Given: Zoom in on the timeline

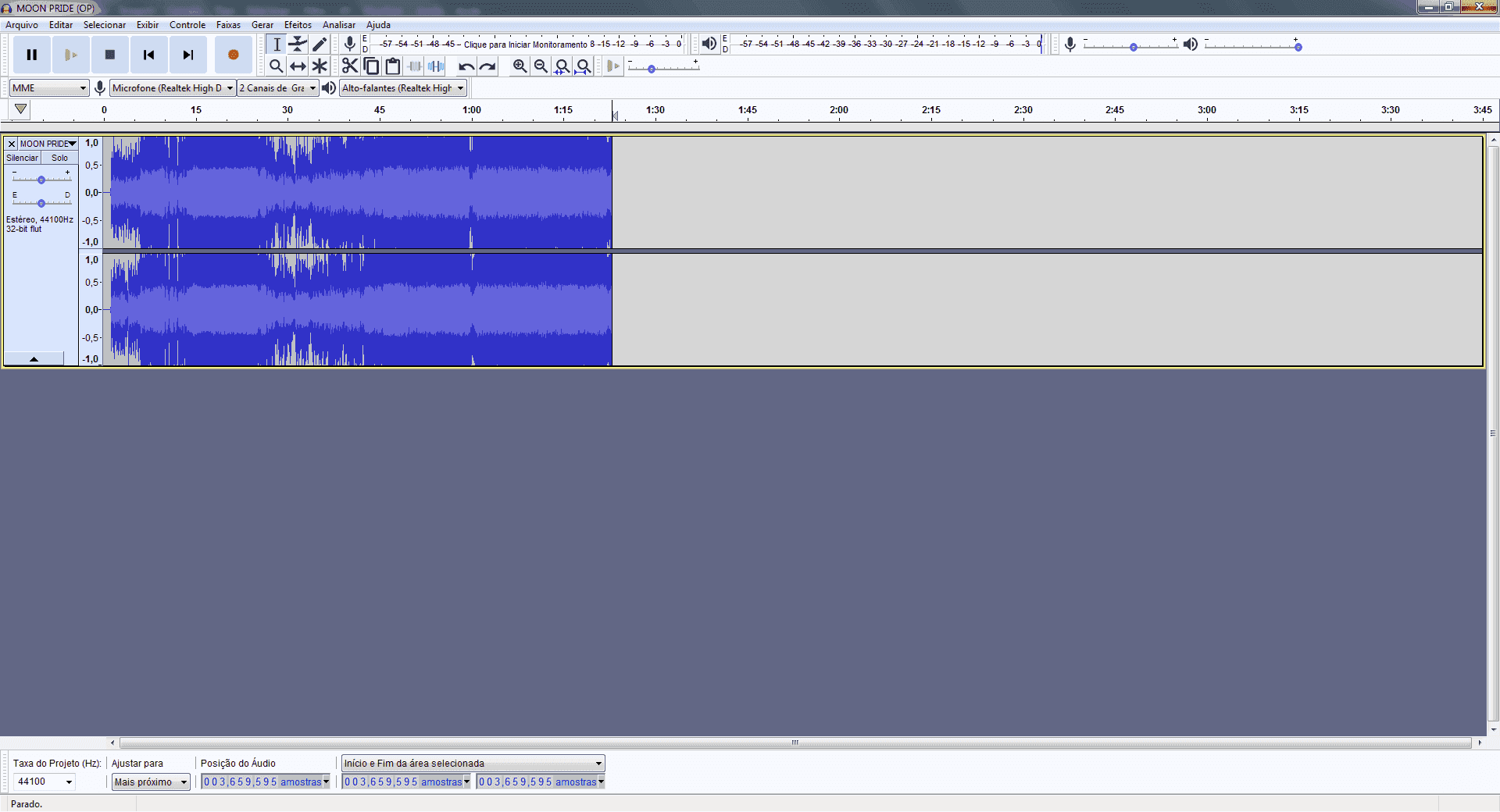Looking at the screenshot, I should pyautogui.click(x=520, y=66).
